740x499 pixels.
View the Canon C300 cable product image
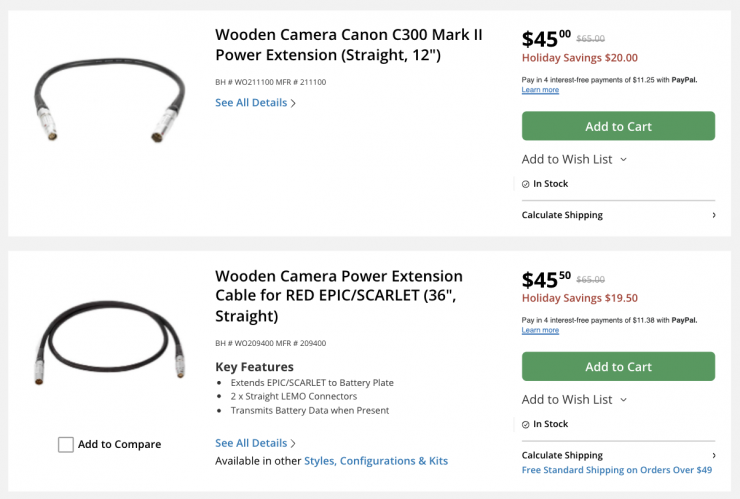tap(109, 100)
